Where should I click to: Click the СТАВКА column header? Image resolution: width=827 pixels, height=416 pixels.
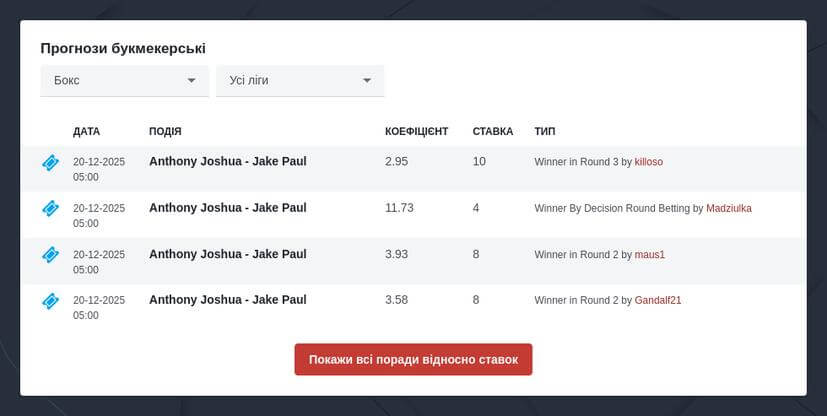493,131
